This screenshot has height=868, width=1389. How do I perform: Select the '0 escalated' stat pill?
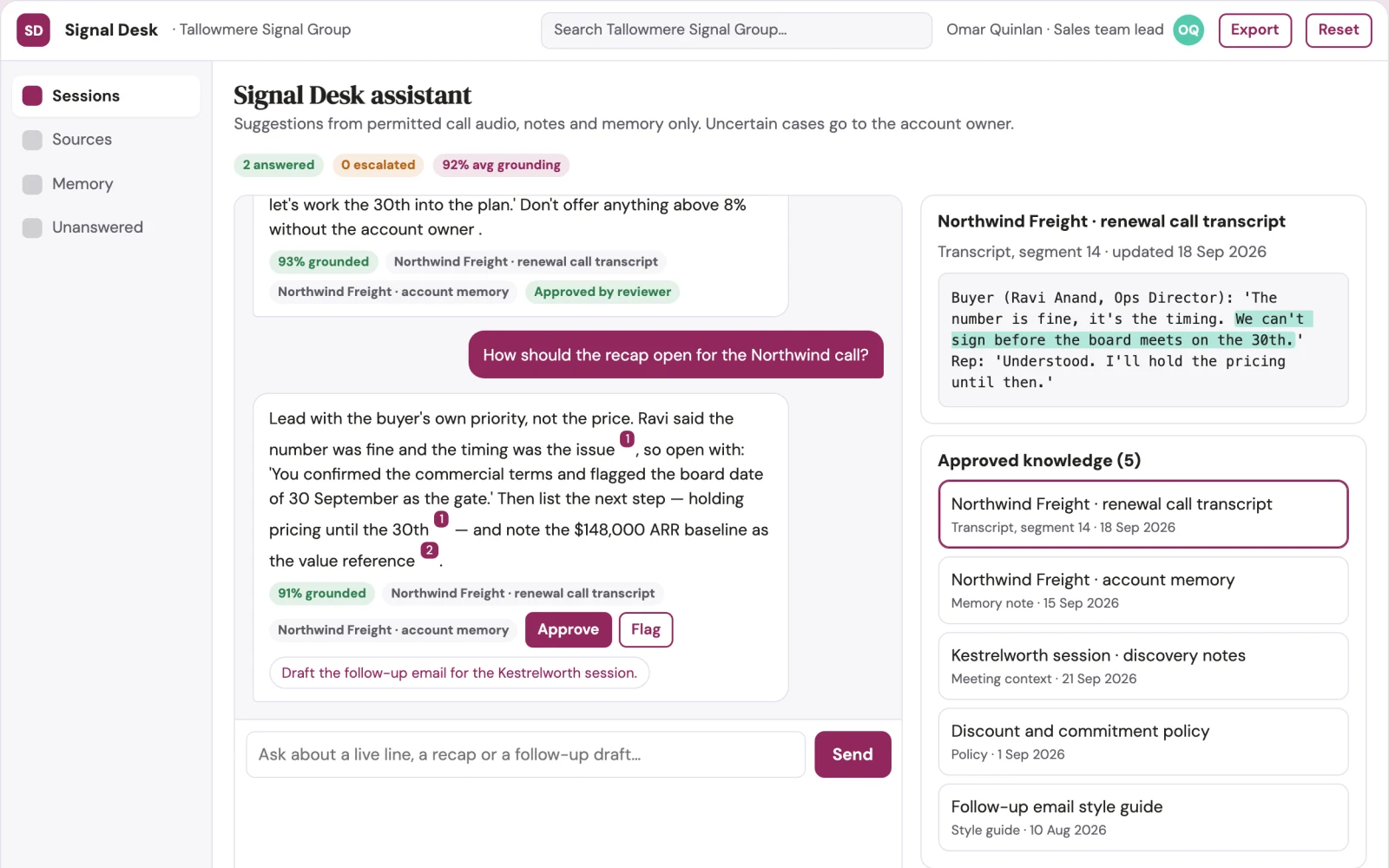pyautogui.click(x=378, y=165)
